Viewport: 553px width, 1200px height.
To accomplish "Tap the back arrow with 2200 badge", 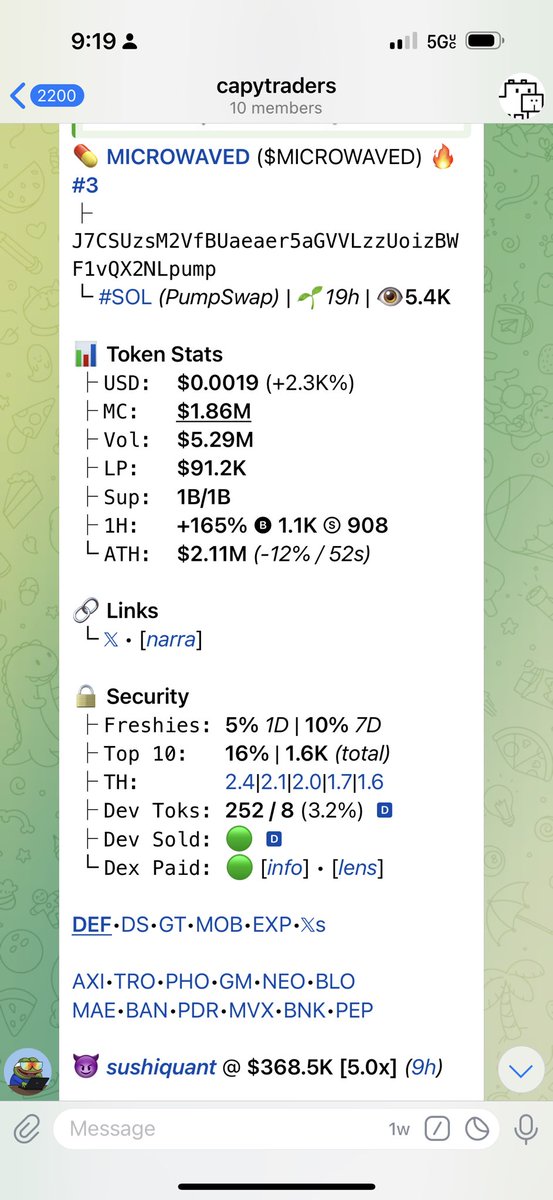I will [47, 96].
